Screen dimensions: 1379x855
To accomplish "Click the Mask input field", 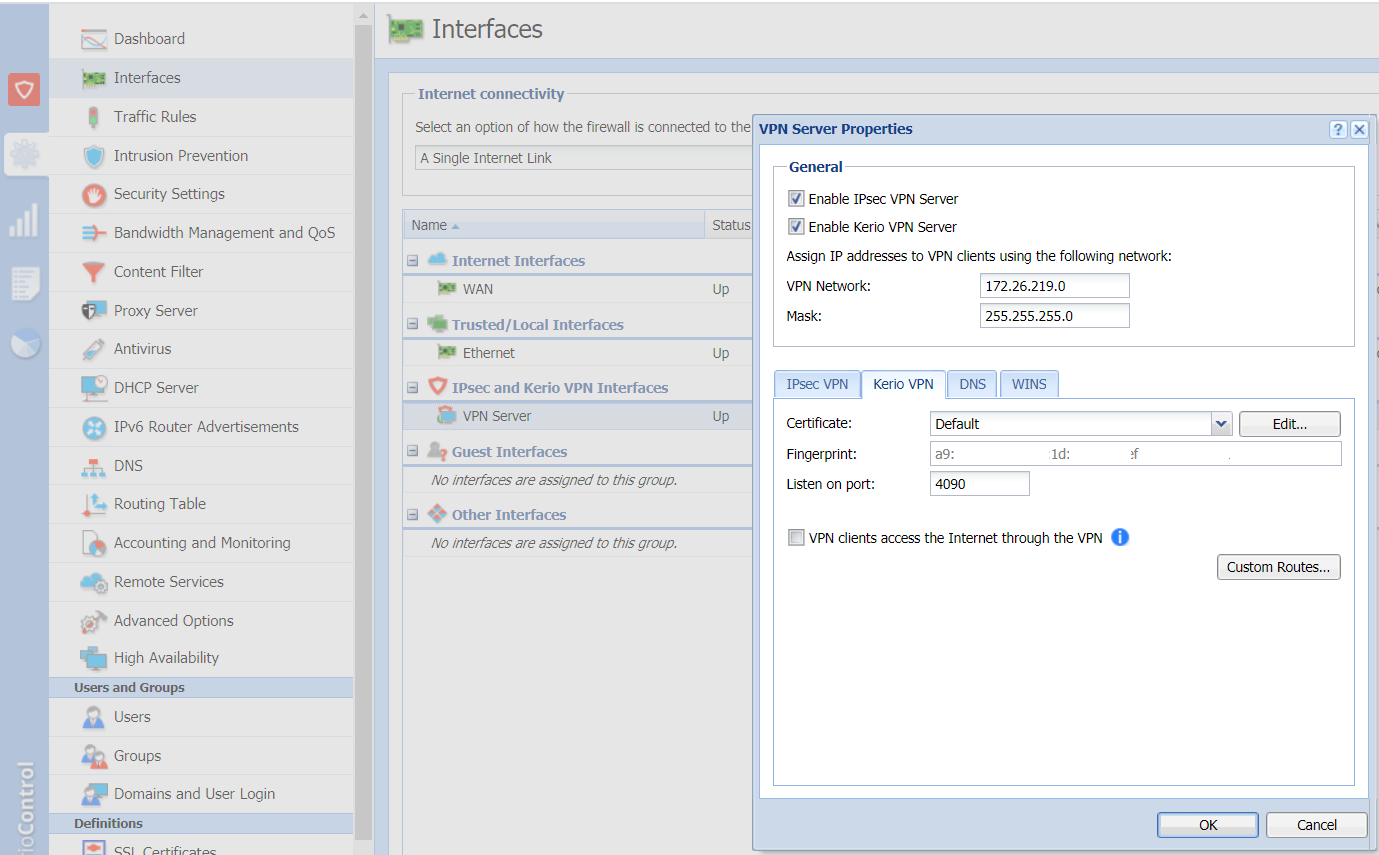I will point(1055,316).
